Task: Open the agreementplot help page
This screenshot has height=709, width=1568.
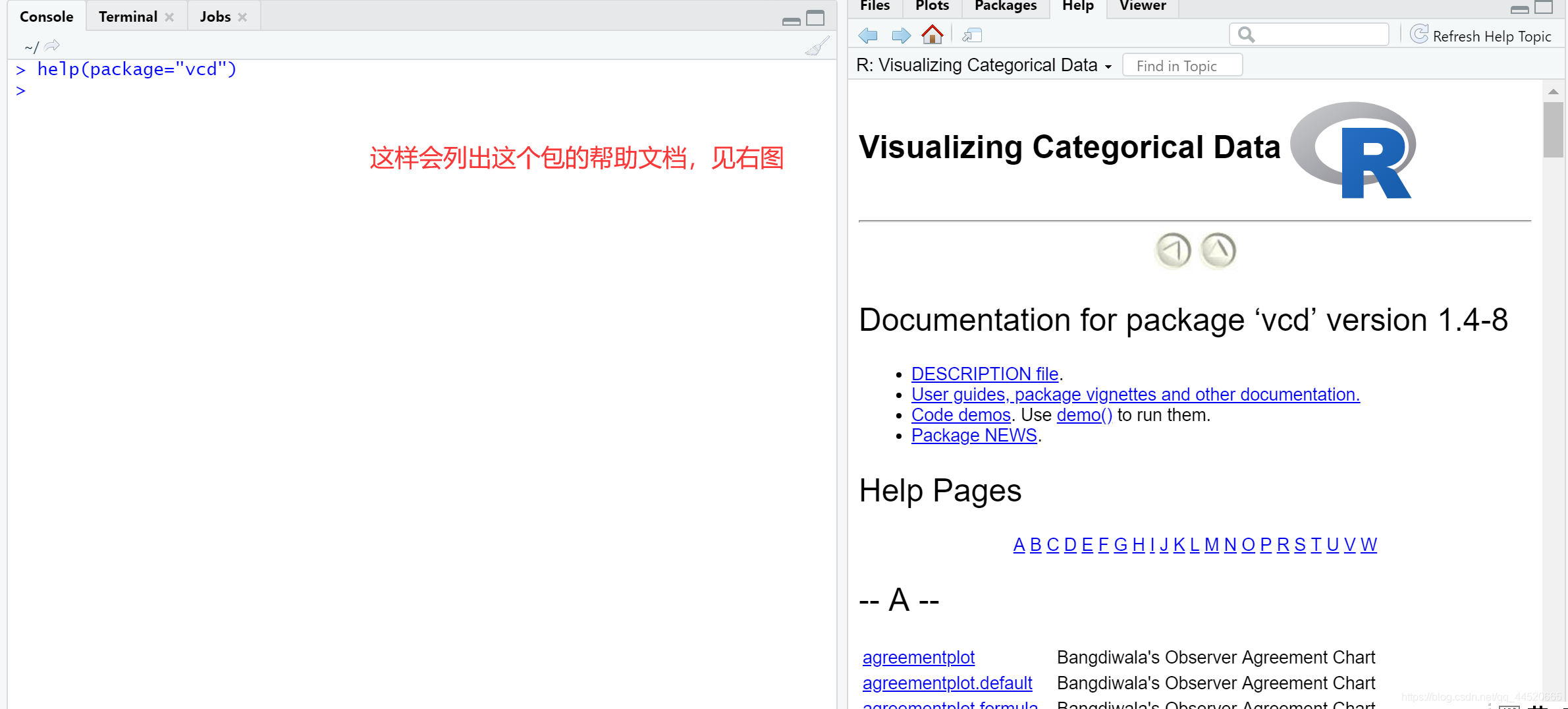Action: pyautogui.click(x=919, y=658)
